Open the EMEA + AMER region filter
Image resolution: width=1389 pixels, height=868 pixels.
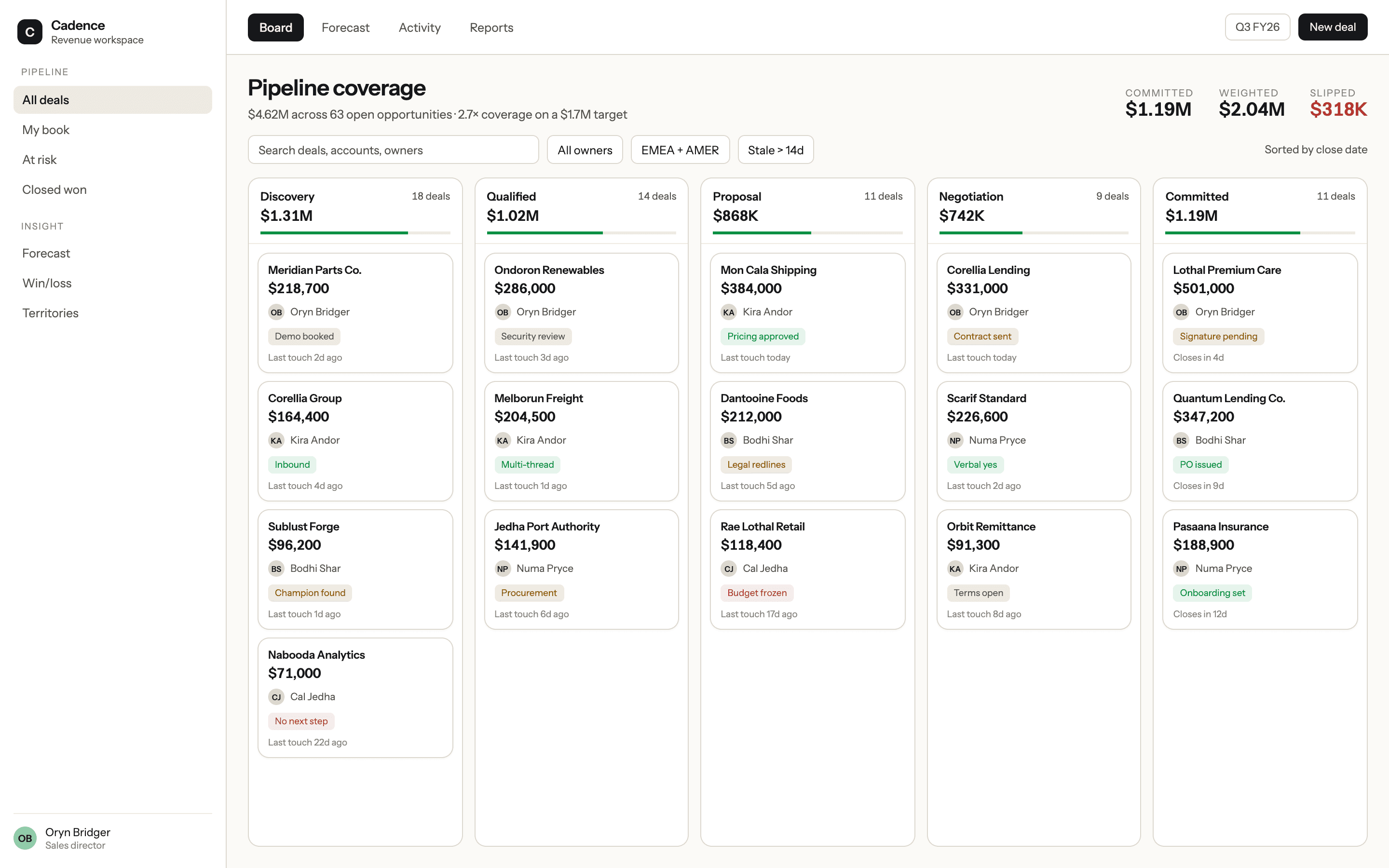680,150
